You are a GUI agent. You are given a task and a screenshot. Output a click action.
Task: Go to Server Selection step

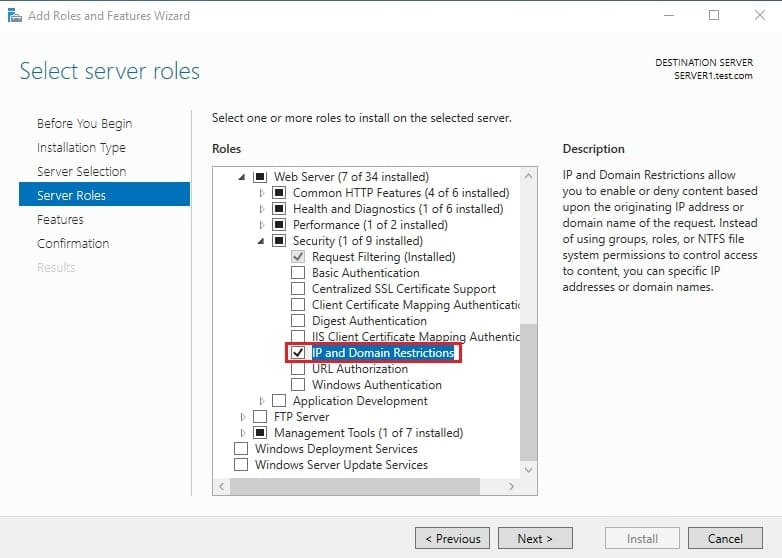pyautogui.click(x=81, y=172)
